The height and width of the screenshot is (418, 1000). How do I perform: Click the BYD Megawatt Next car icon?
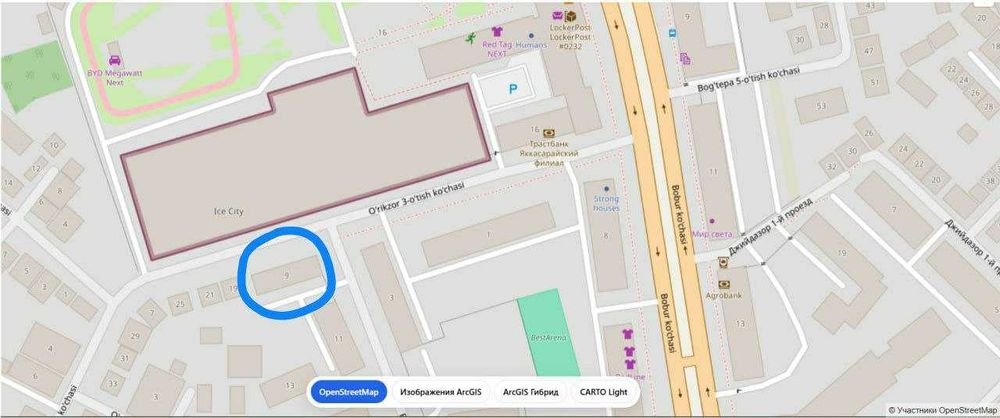click(115, 61)
